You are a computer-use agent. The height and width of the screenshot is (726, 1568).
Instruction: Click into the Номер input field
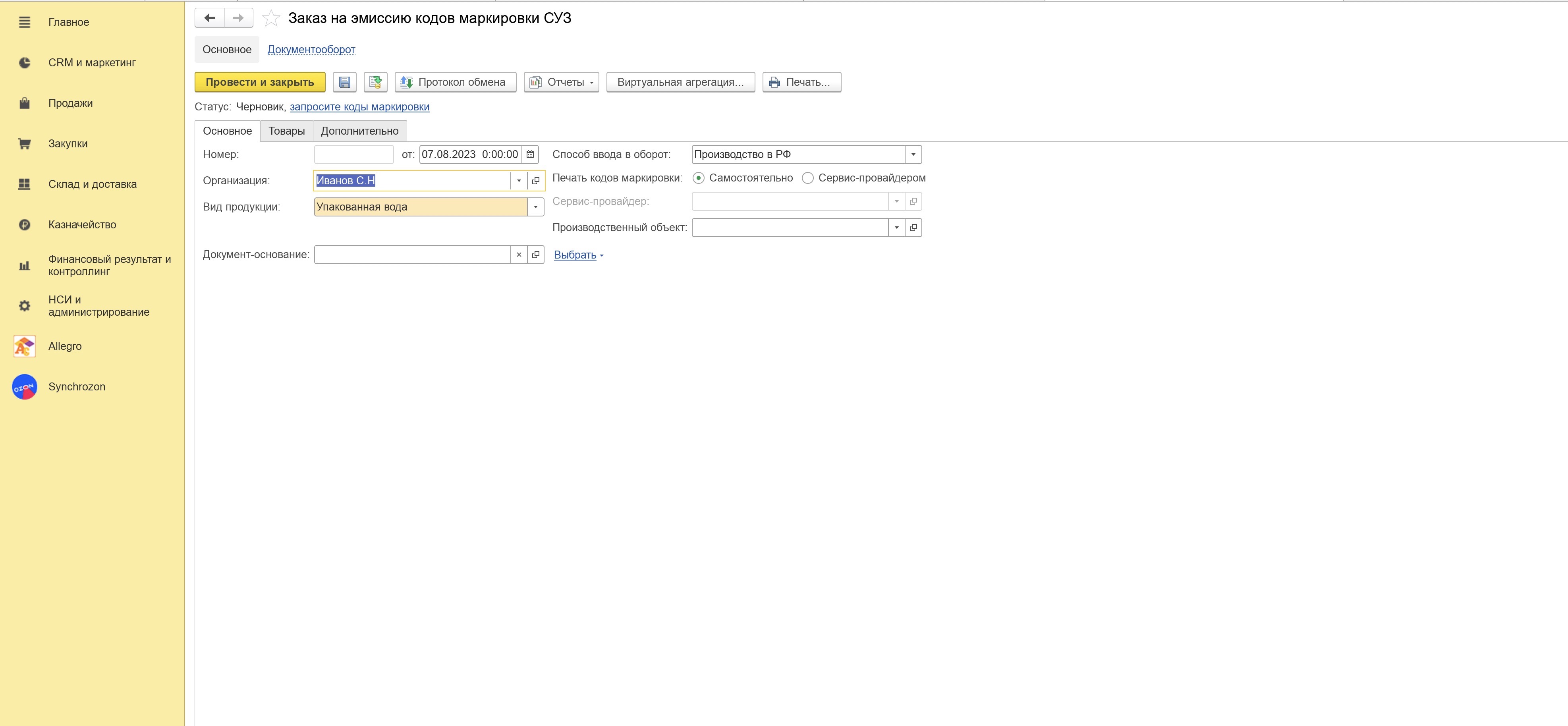(x=353, y=154)
